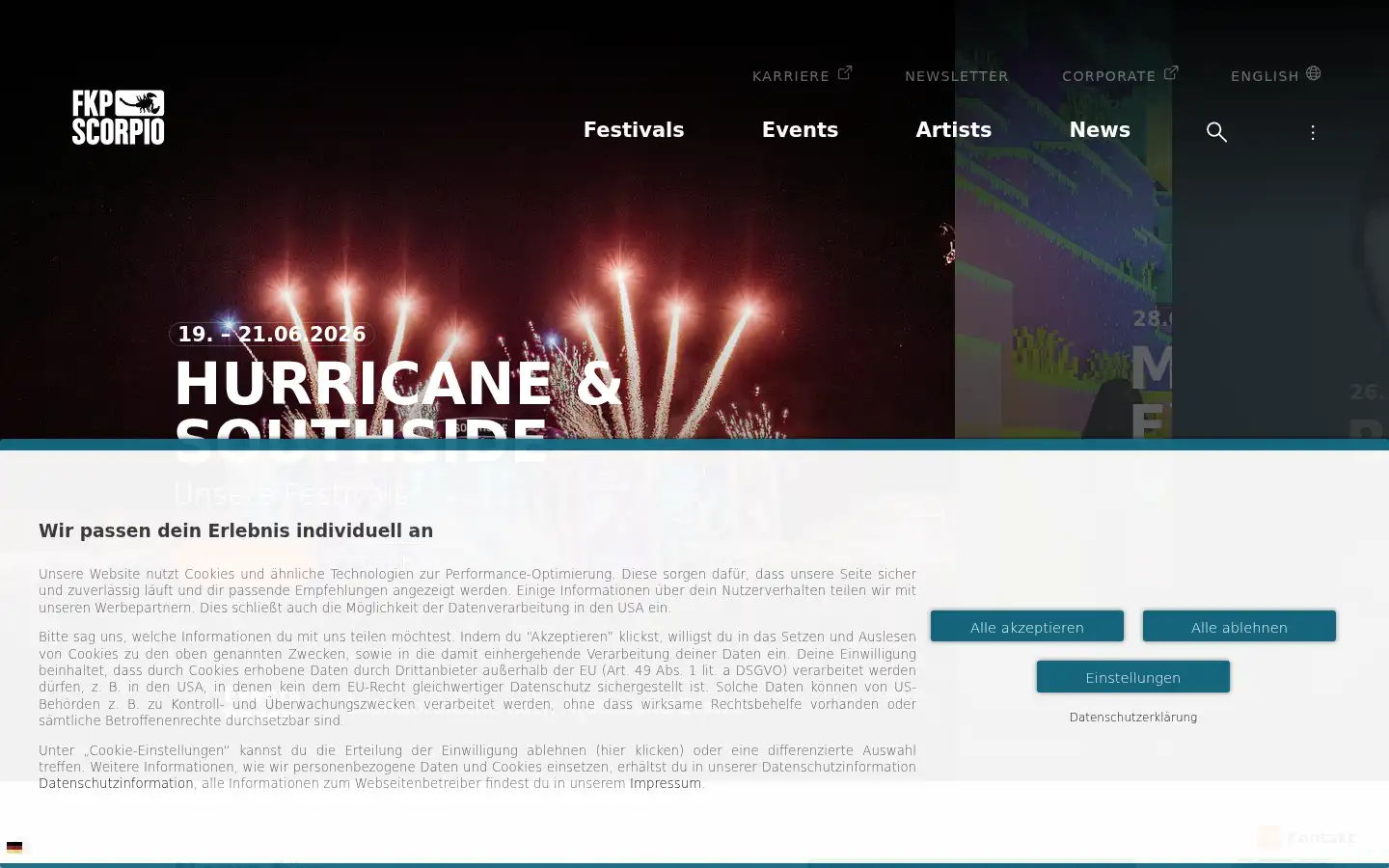Open the three-dot more menu
Image resolution: width=1389 pixels, height=868 pixels.
tap(1312, 132)
